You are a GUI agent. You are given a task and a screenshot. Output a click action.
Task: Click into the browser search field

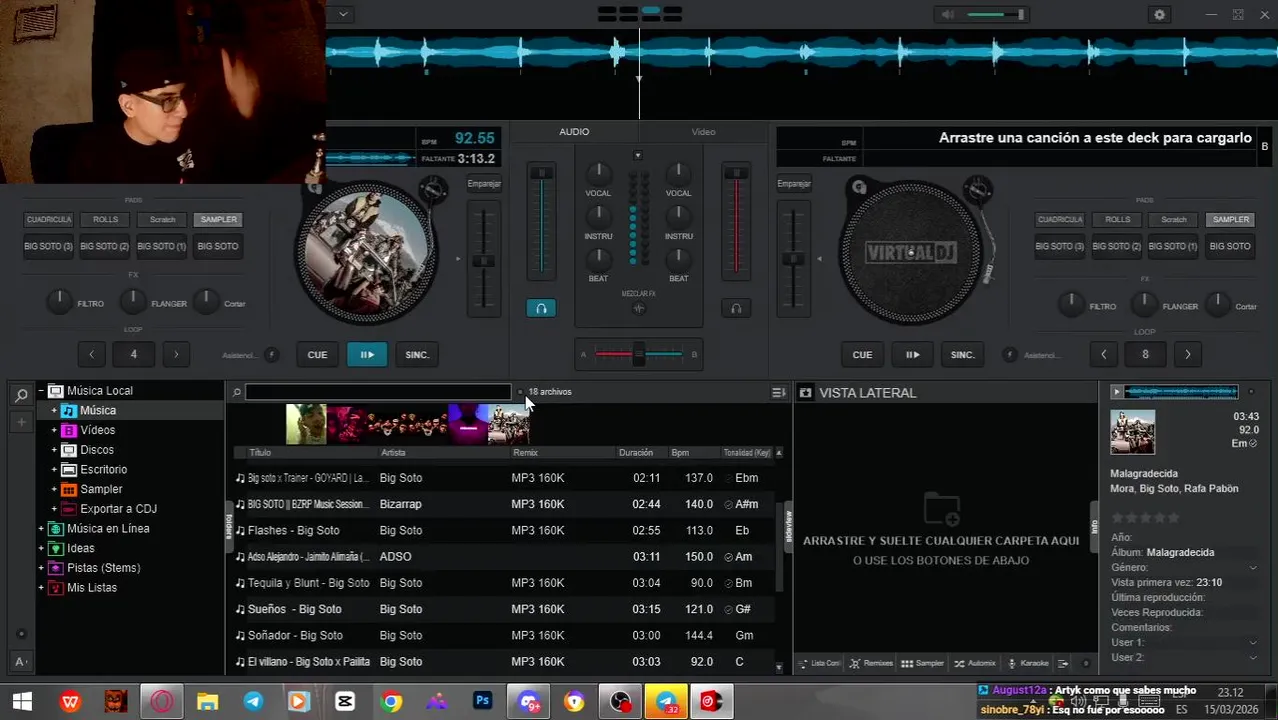(378, 392)
